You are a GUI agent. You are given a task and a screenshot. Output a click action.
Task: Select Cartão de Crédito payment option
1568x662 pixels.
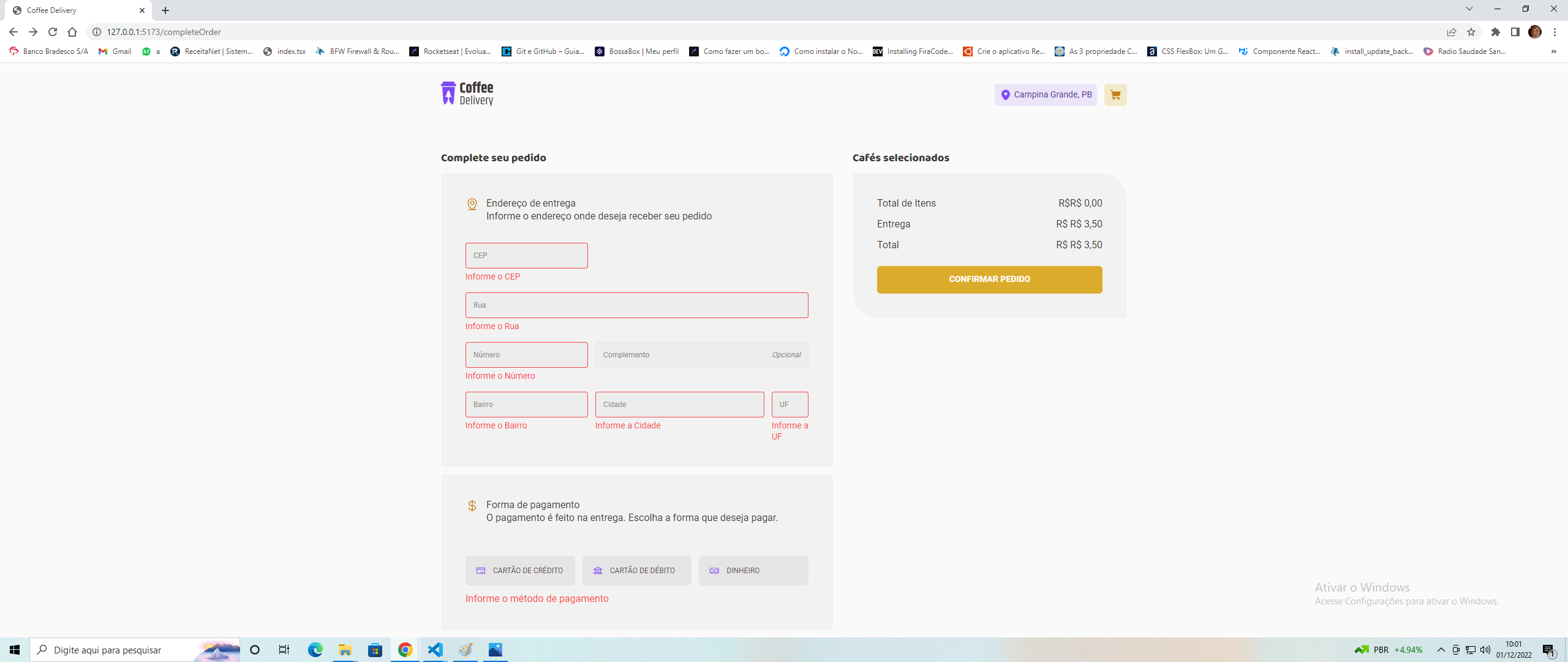520,571
